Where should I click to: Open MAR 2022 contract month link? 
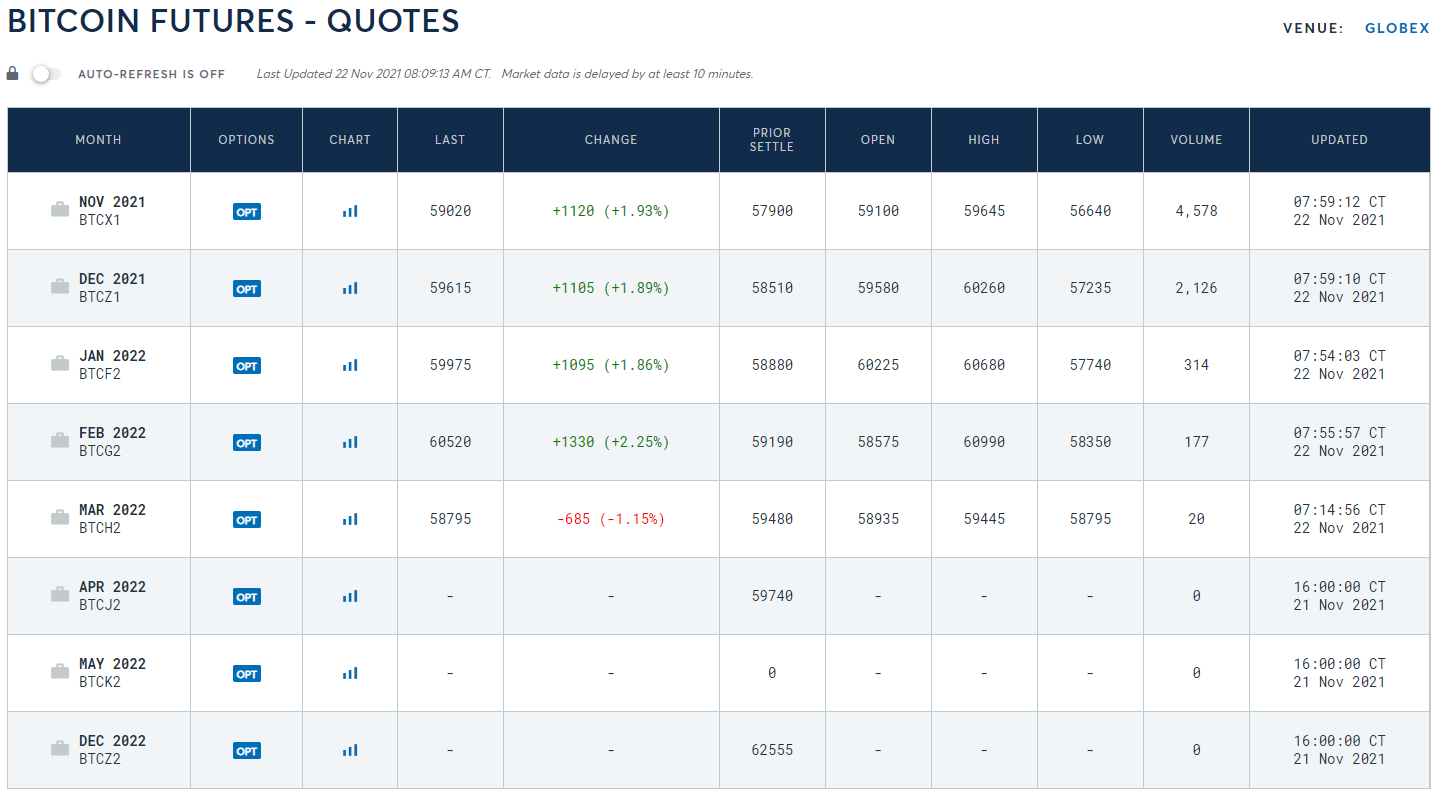[112, 510]
